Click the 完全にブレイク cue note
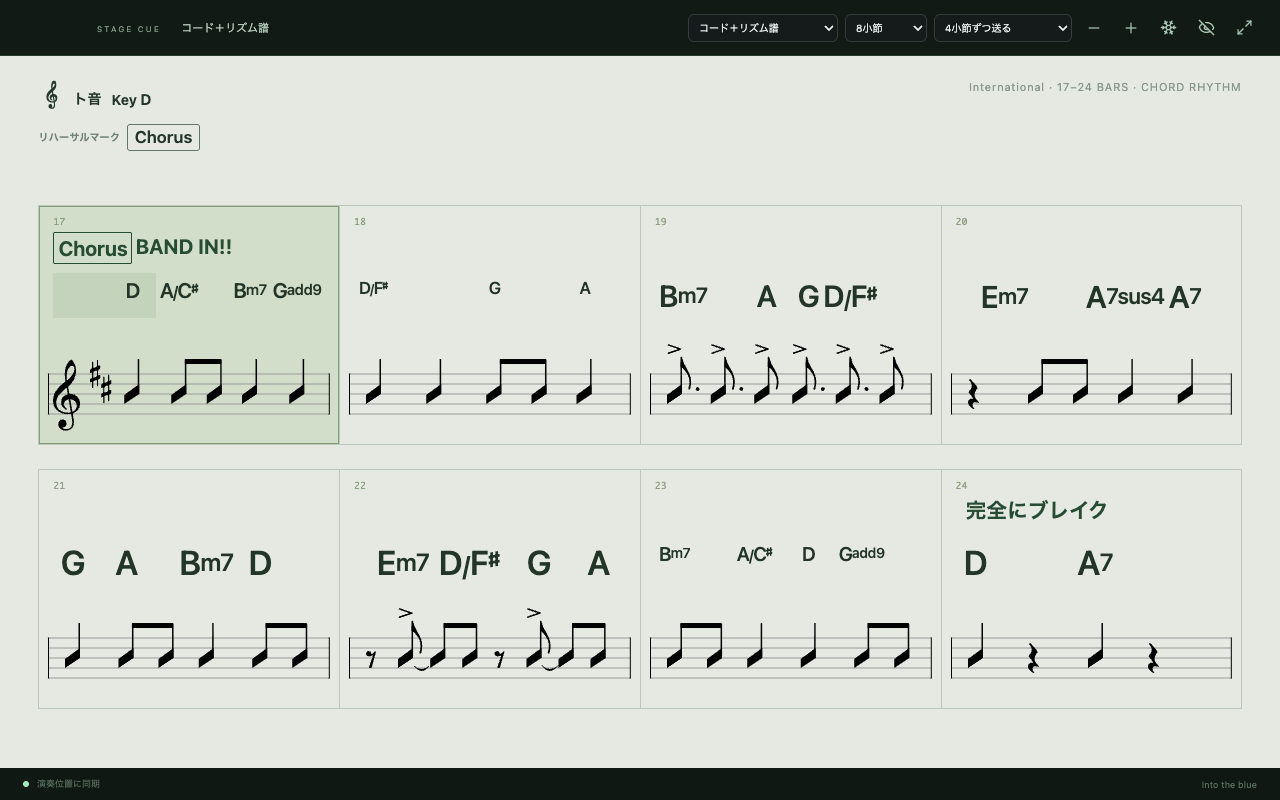Image resolution: width=1280 pixels, height=800 pixels. tap(1037, 510)
